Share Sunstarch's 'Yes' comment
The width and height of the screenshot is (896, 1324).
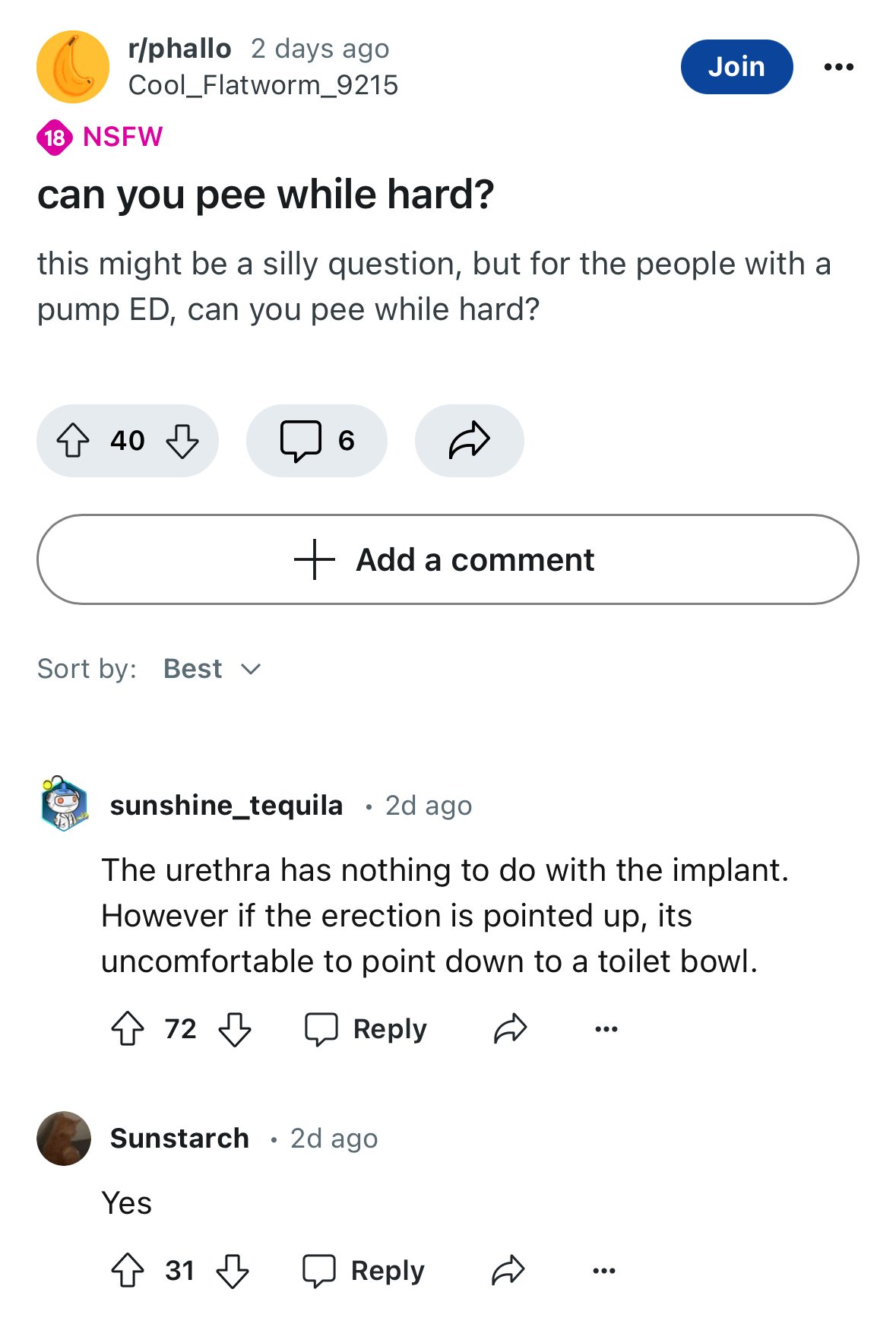point(508,1270)
